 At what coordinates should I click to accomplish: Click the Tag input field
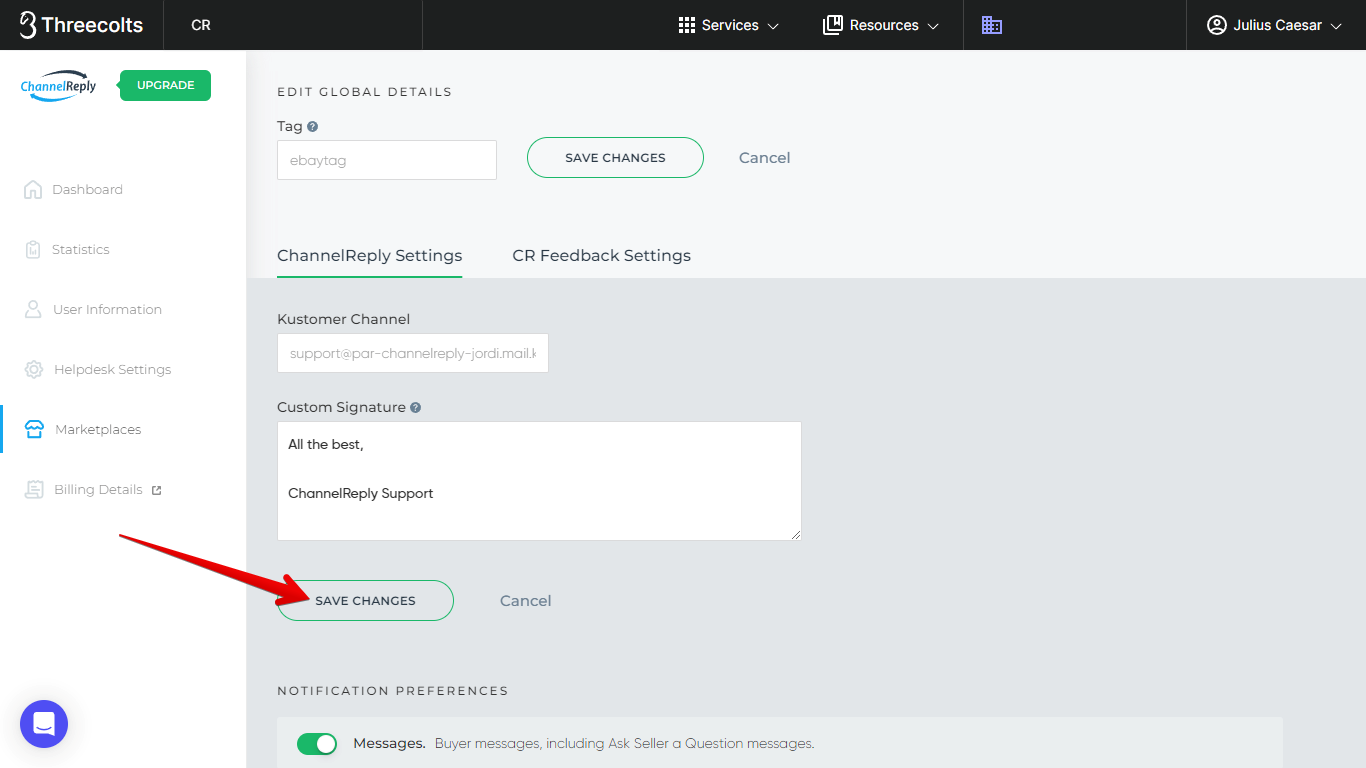387,160
